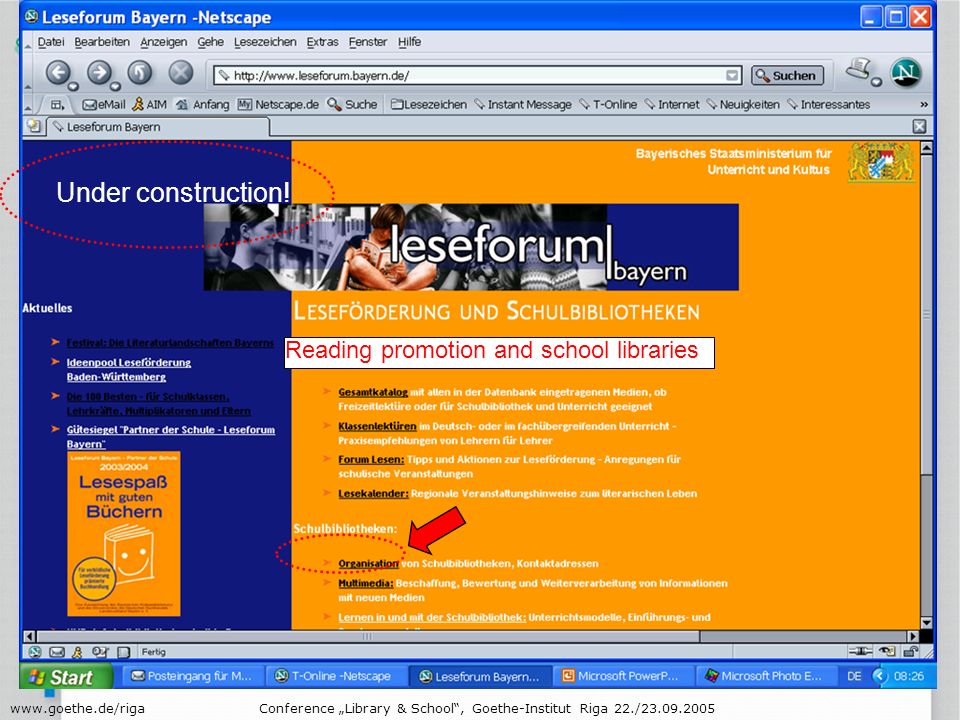The image size is (960, 720).
Task: Click the Navigator icon in status bar
Action: [35, 652]
